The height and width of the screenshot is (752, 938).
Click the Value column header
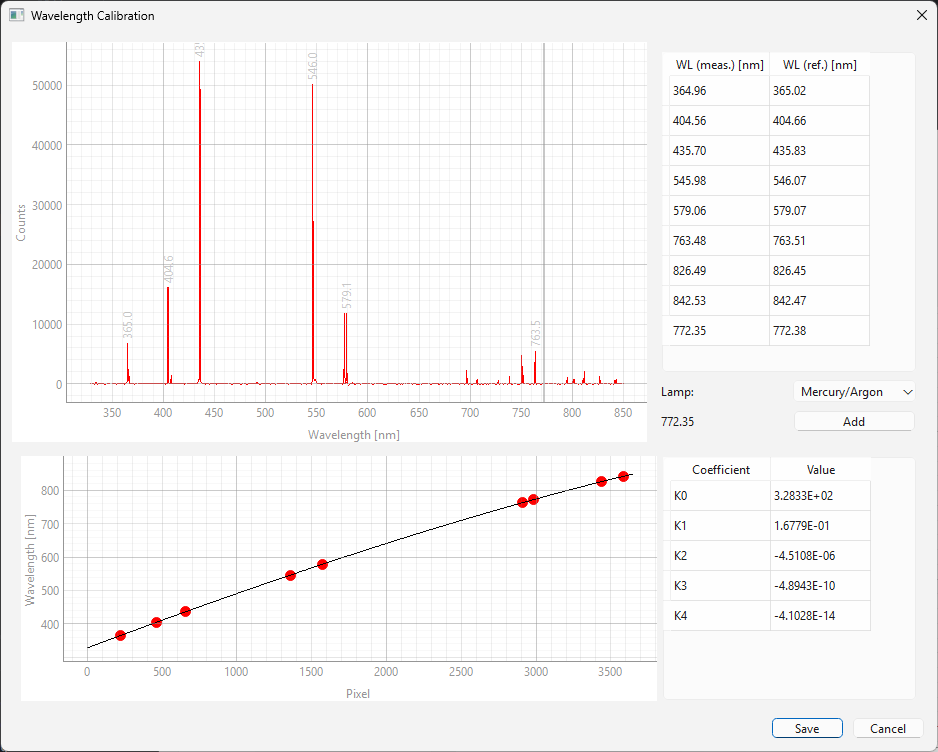coord(820,469)
